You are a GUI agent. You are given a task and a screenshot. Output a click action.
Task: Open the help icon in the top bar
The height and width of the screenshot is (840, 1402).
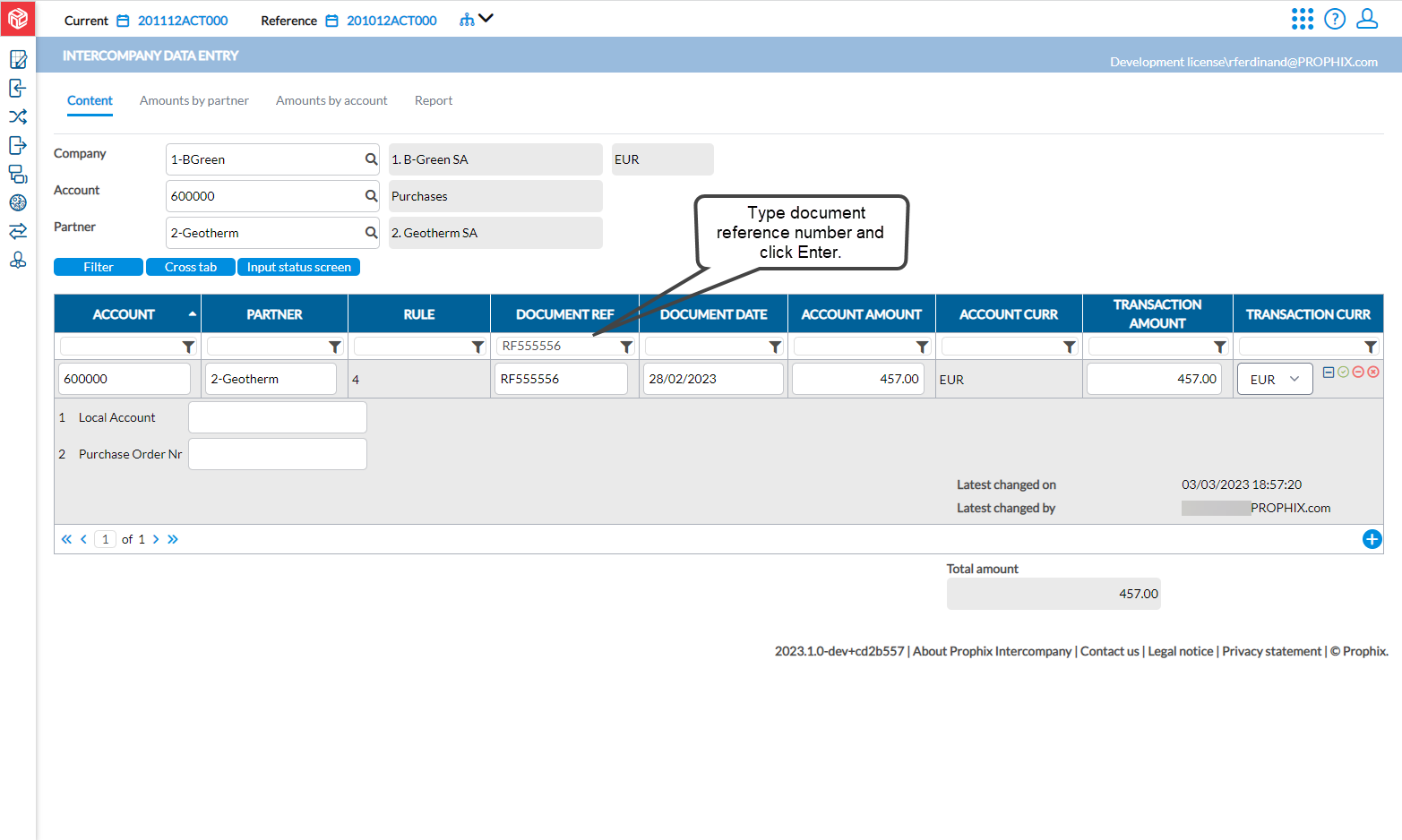[1334, 19]
